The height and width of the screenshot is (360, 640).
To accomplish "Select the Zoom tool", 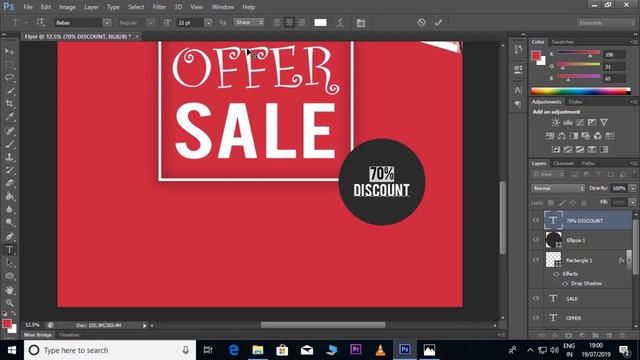I will pos(9,303).
